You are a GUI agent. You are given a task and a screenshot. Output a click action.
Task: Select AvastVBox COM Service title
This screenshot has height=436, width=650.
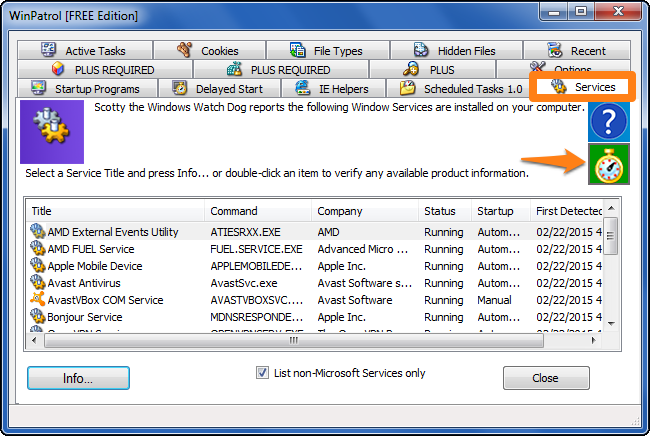pyautogui.click(x=105, y=300)
